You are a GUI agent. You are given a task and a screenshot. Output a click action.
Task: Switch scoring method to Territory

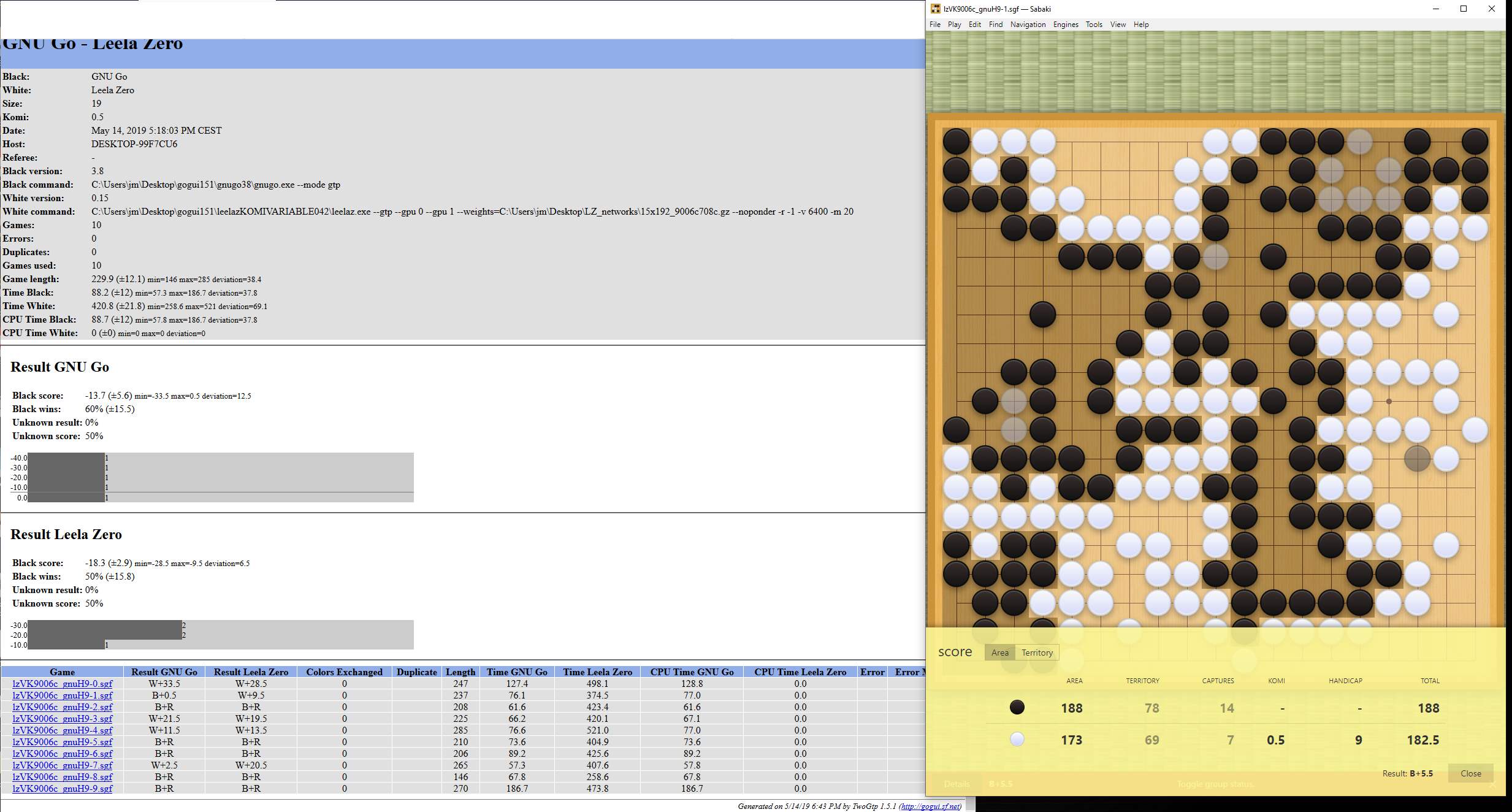[1037, 653]
